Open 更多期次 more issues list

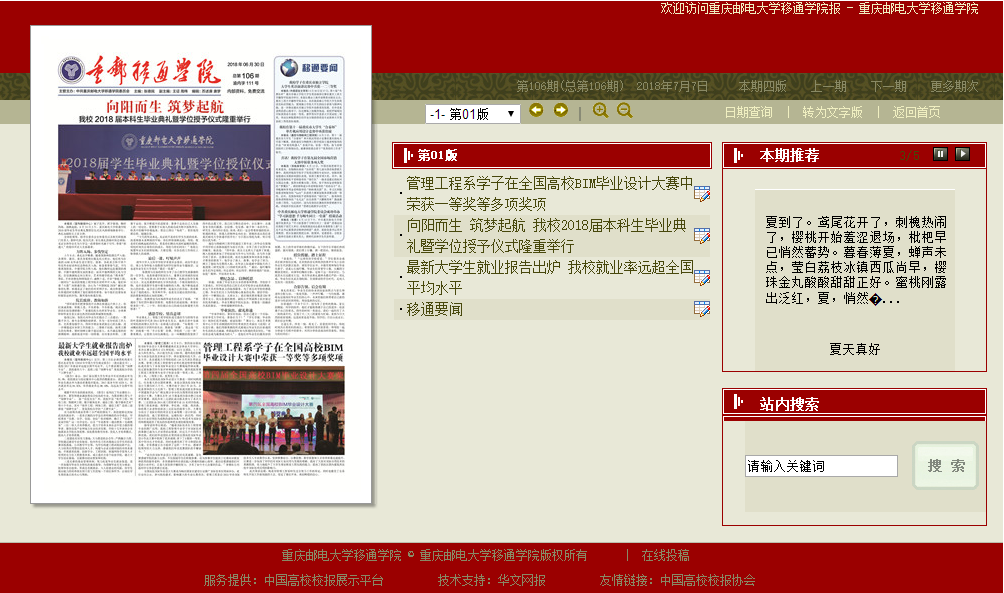coord(954,86)
